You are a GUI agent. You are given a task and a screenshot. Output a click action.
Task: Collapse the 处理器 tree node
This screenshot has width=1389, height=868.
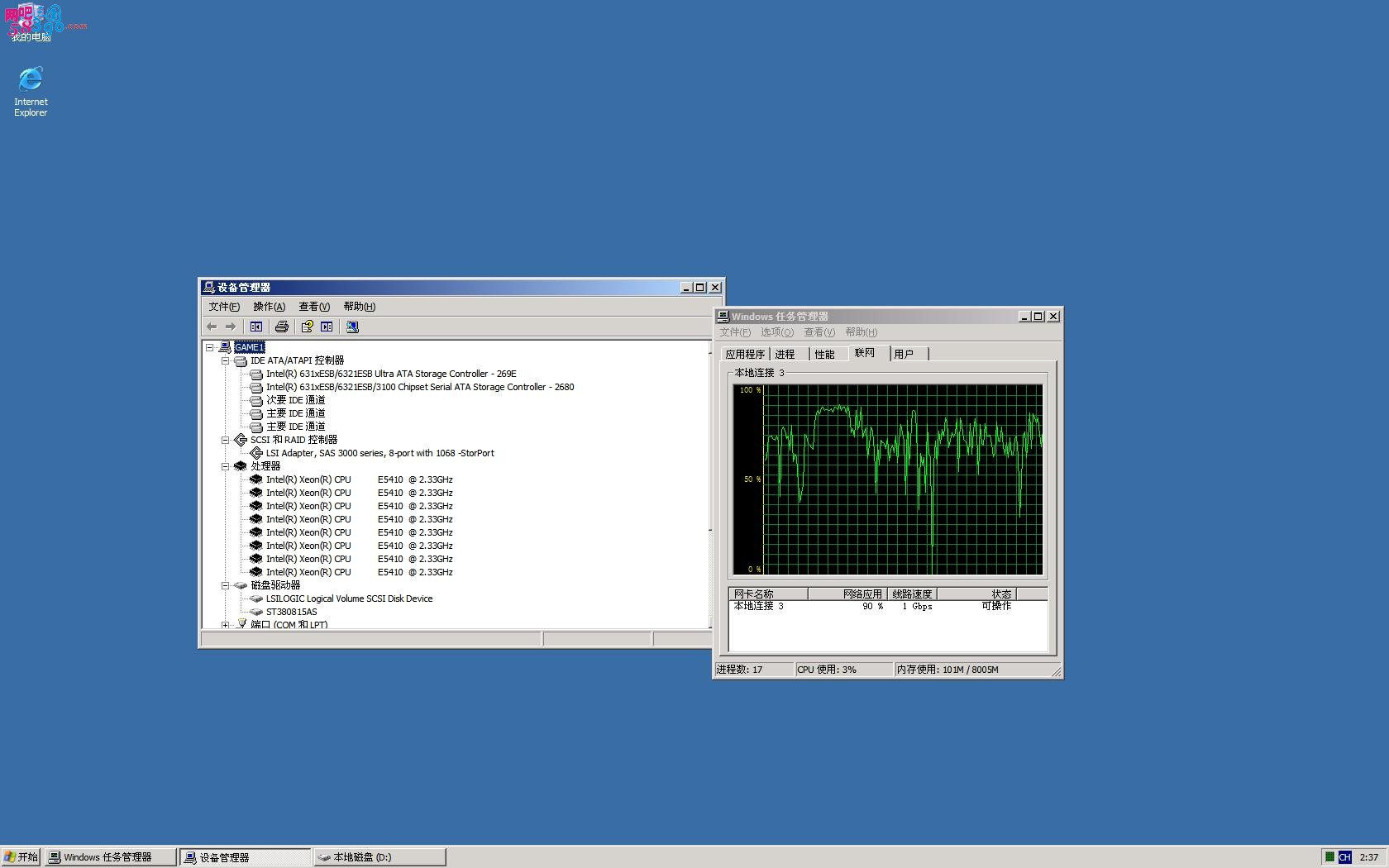pos(225,466)
